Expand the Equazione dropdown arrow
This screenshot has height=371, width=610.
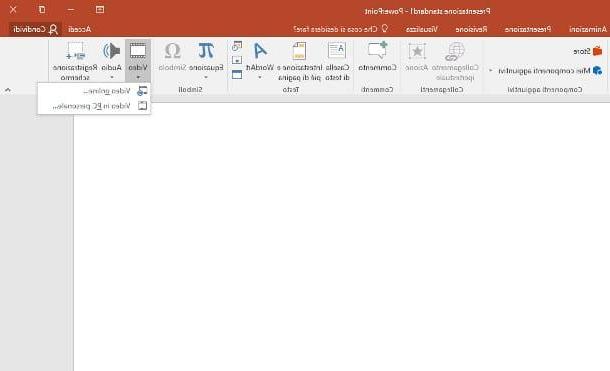click(206, 77)
